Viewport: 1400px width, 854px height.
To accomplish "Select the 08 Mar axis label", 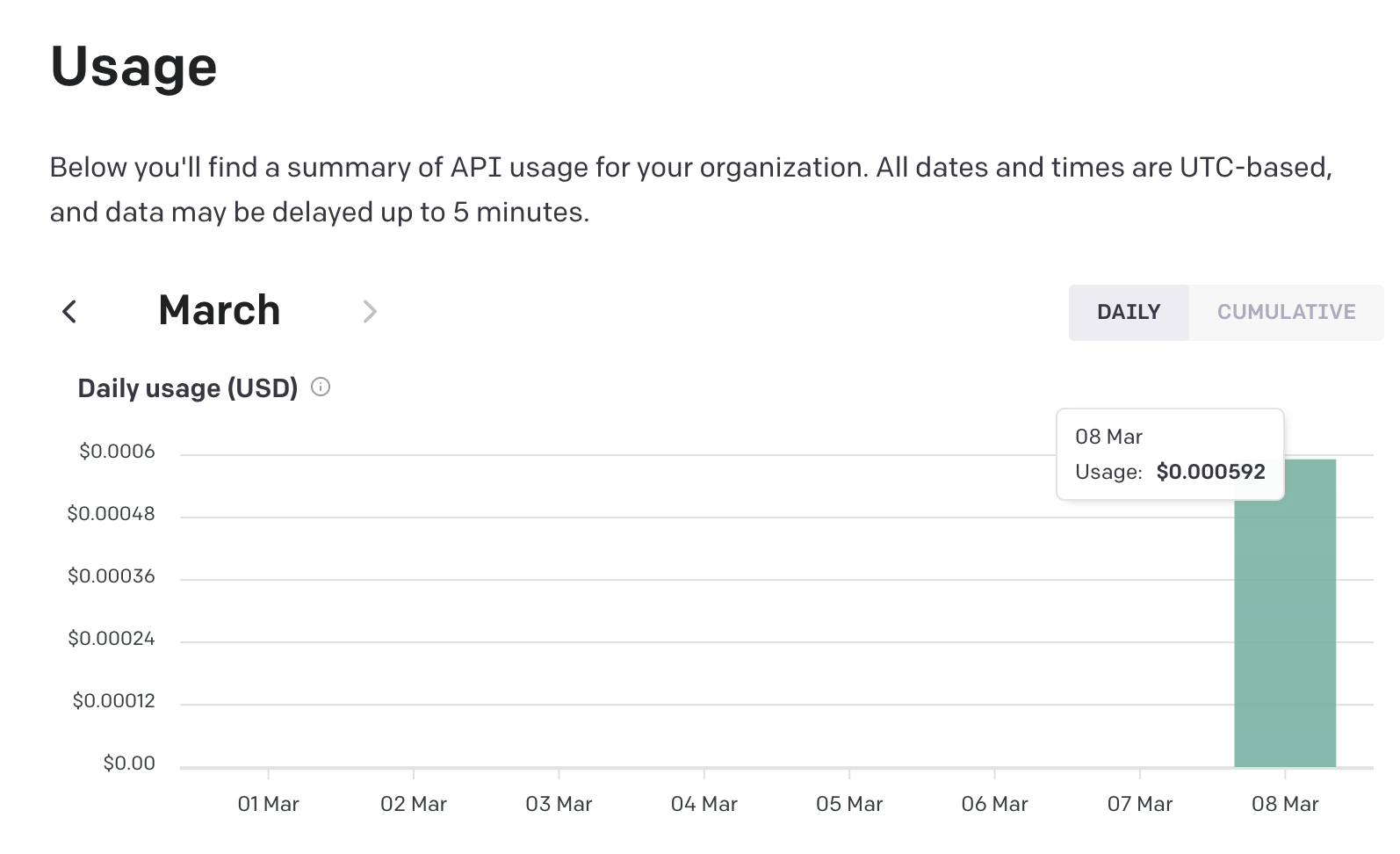I will tap(1285, 804).
